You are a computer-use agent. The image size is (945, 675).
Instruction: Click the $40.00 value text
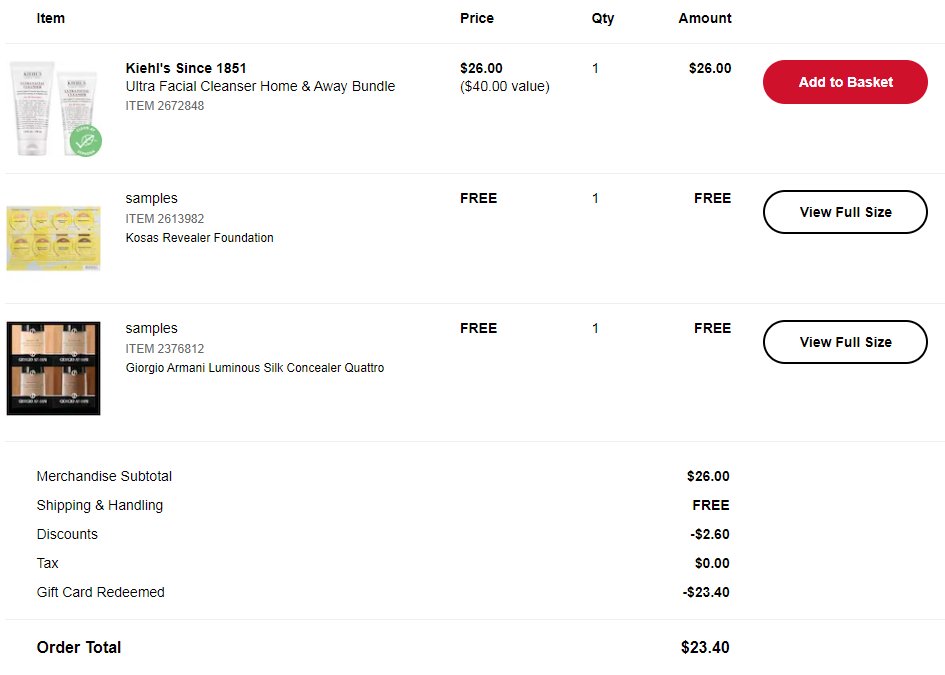504,87
